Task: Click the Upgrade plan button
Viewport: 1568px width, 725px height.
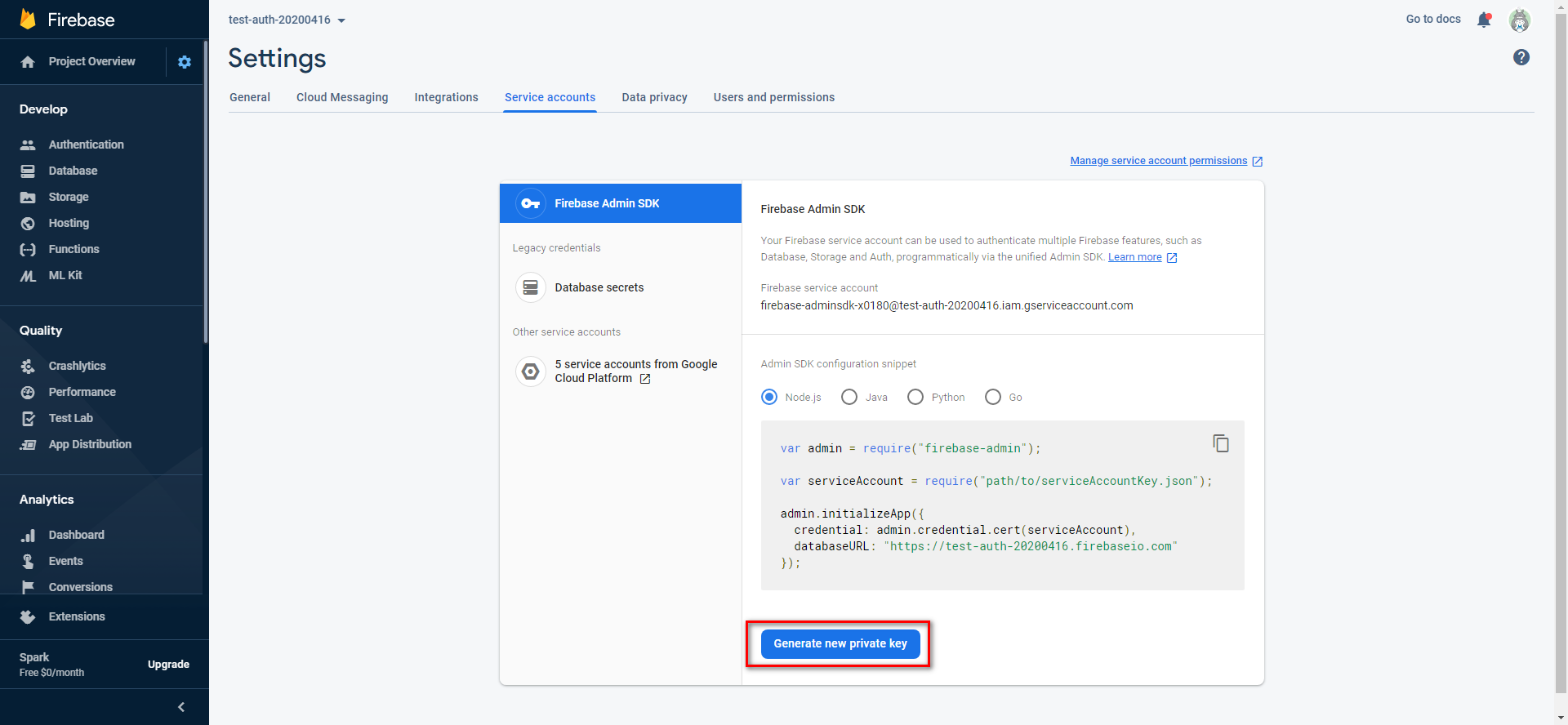Action: (x=168, y=665)
